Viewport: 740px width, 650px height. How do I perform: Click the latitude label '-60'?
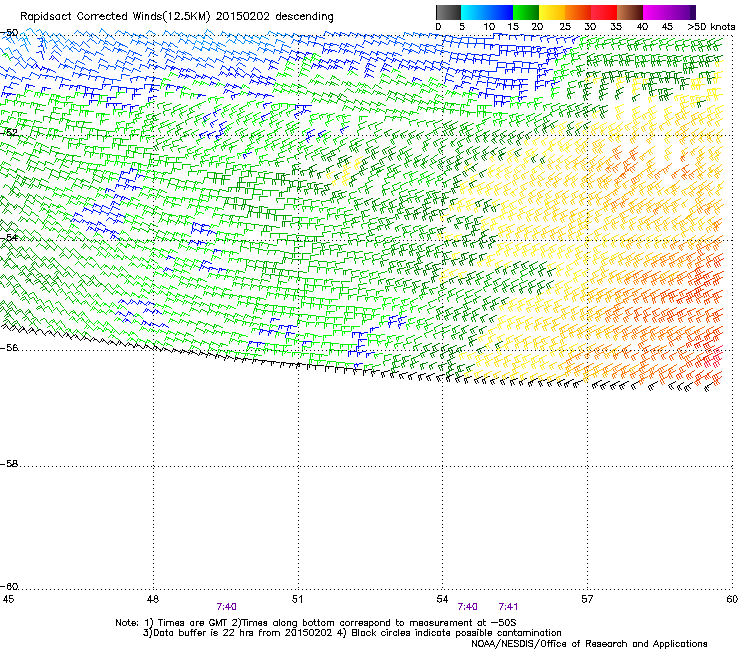click(9, 586)
